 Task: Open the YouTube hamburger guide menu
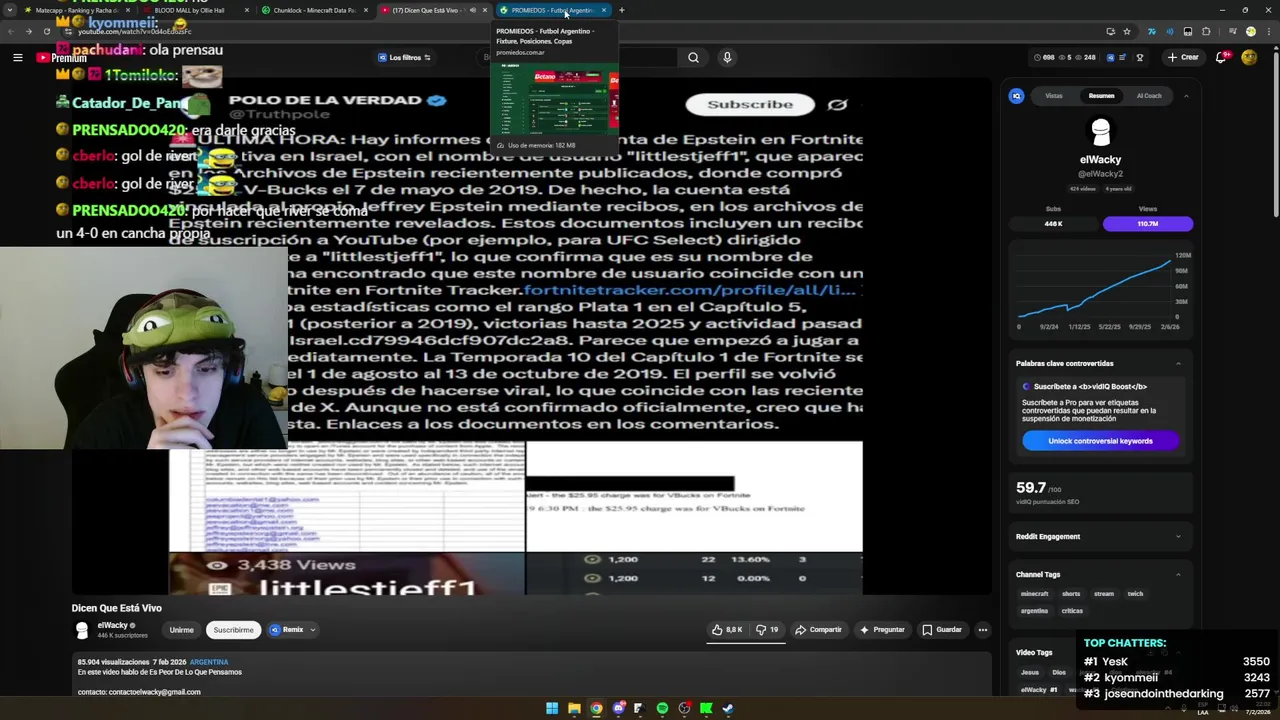17,58
